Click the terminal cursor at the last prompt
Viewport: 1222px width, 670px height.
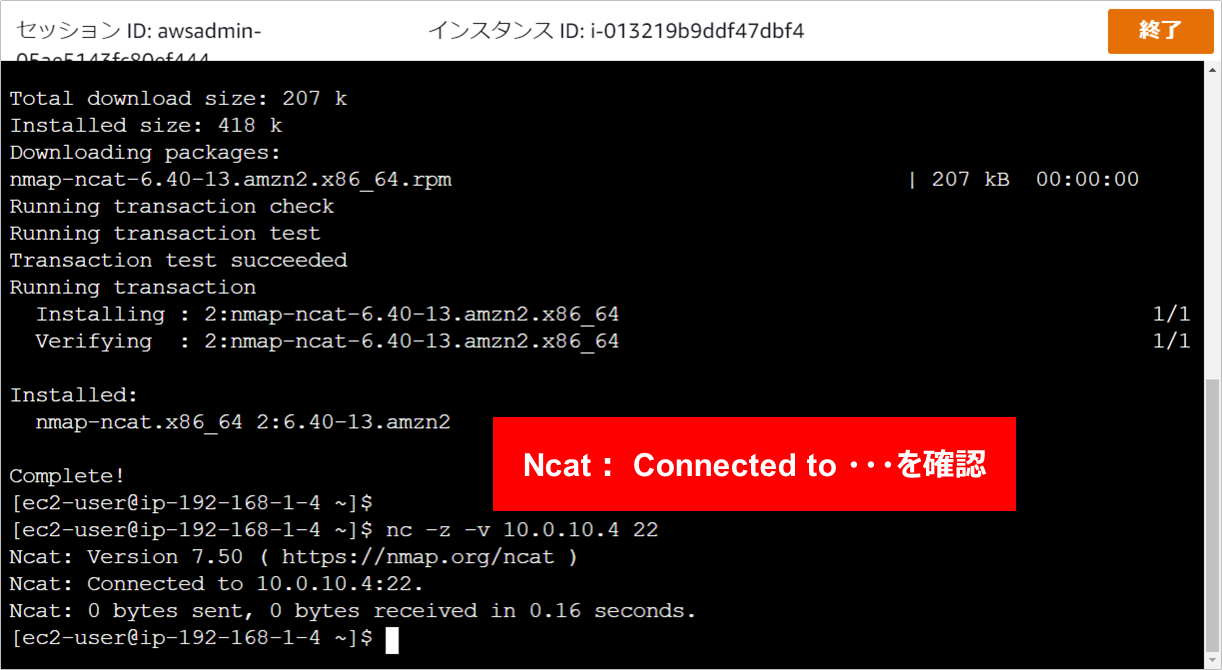(x=392, y=638)
